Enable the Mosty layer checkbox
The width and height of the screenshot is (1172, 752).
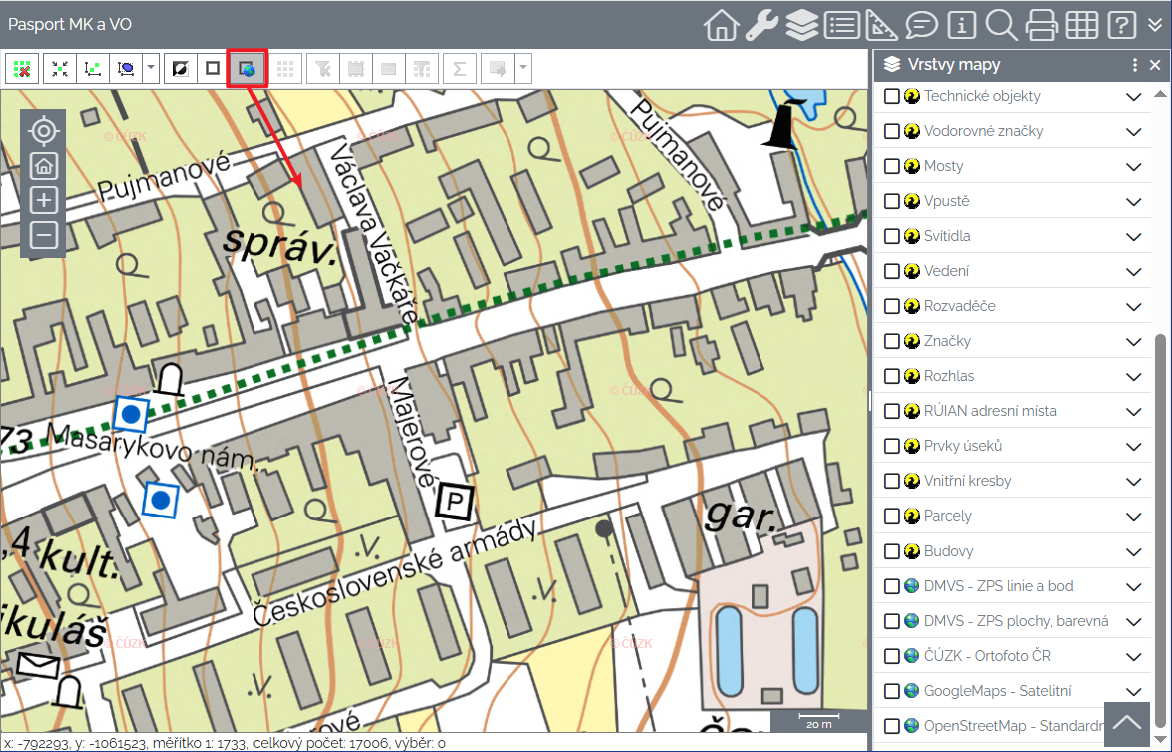(x=892, y=166)
